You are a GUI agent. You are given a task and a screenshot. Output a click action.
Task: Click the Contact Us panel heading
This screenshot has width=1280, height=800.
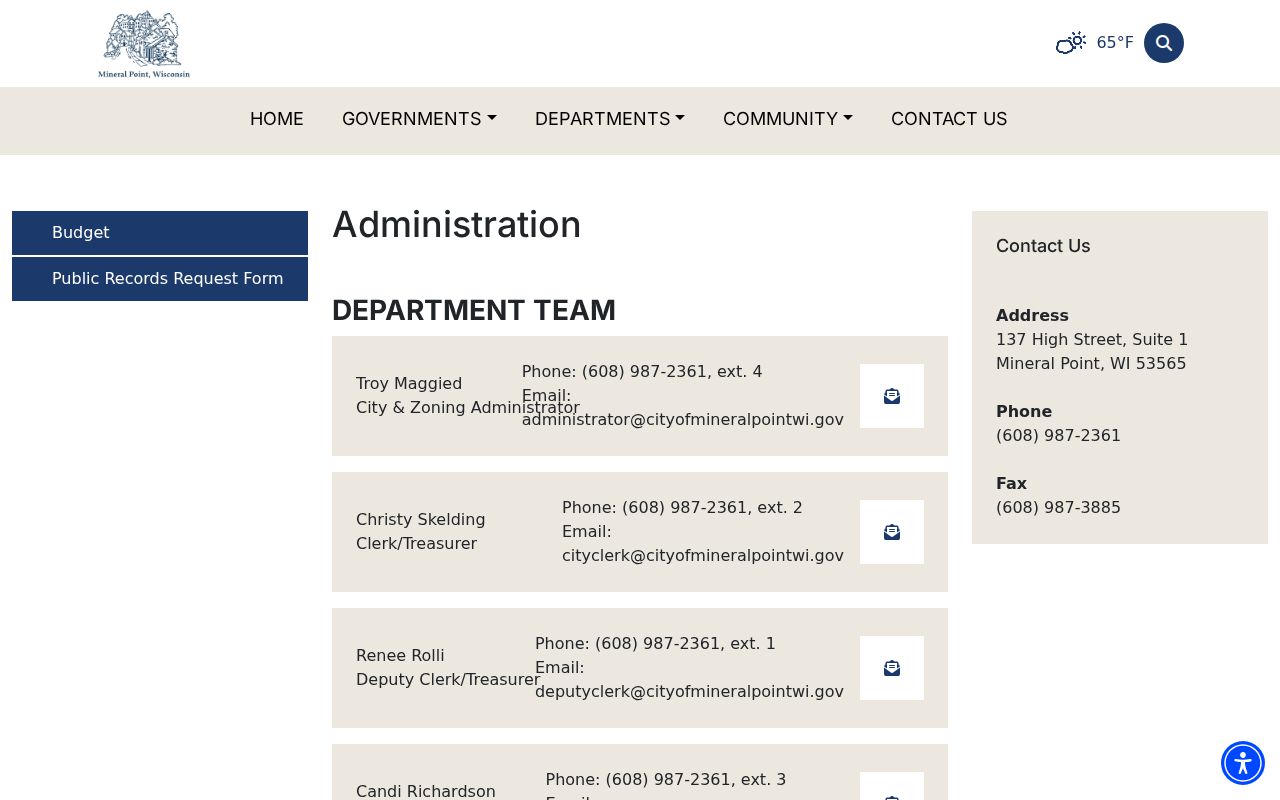point(1043,246)
